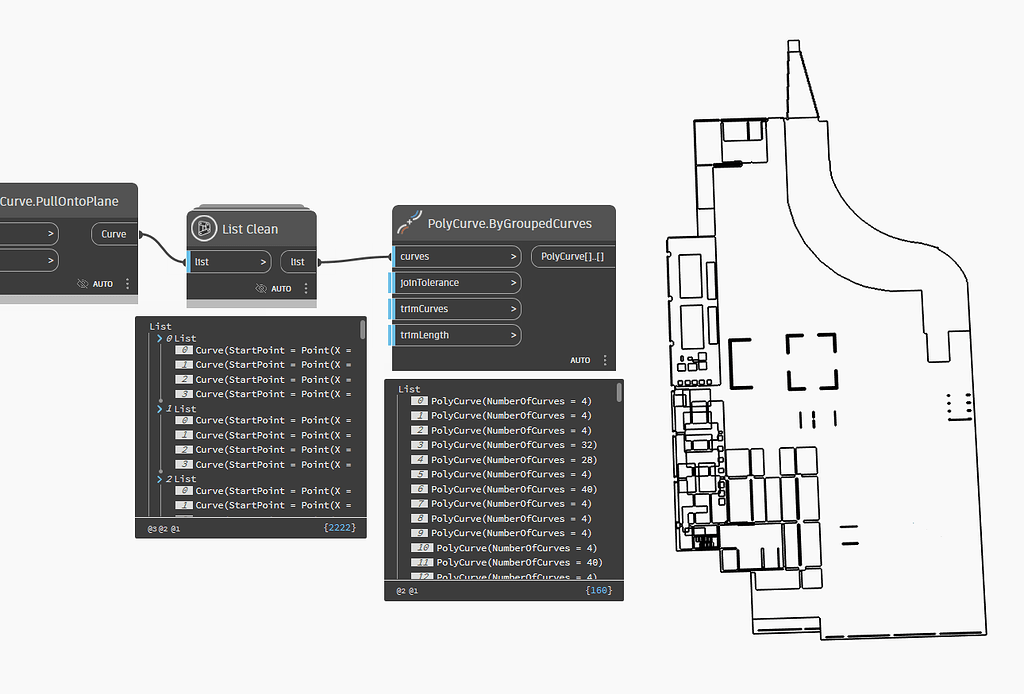Click the list output port of List Clean

click(x=297, y=261)
